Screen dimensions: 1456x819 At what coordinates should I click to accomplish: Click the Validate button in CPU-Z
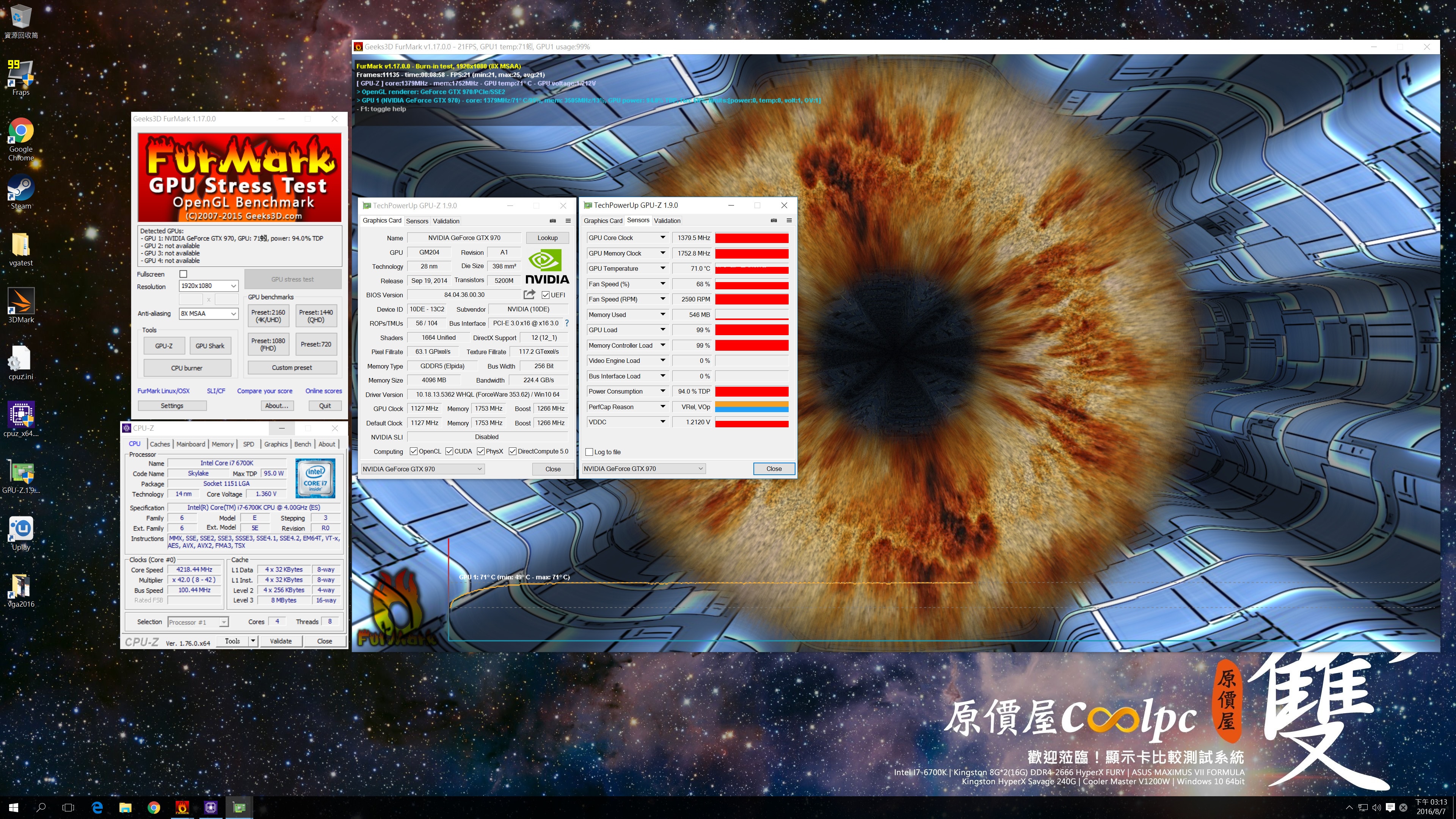(280, 641)
